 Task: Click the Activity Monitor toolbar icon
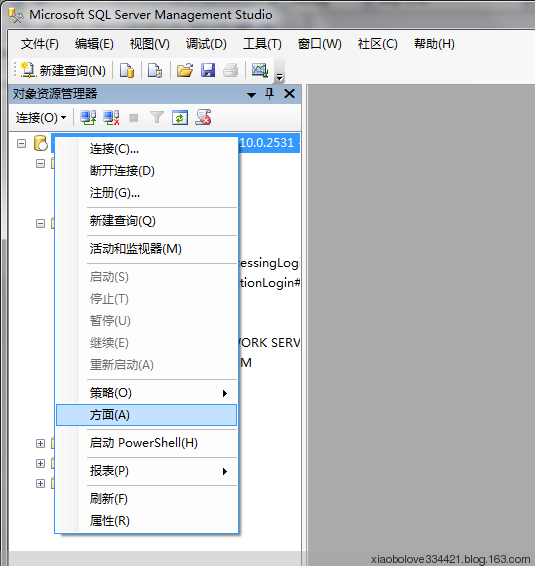tap(260, 70)
